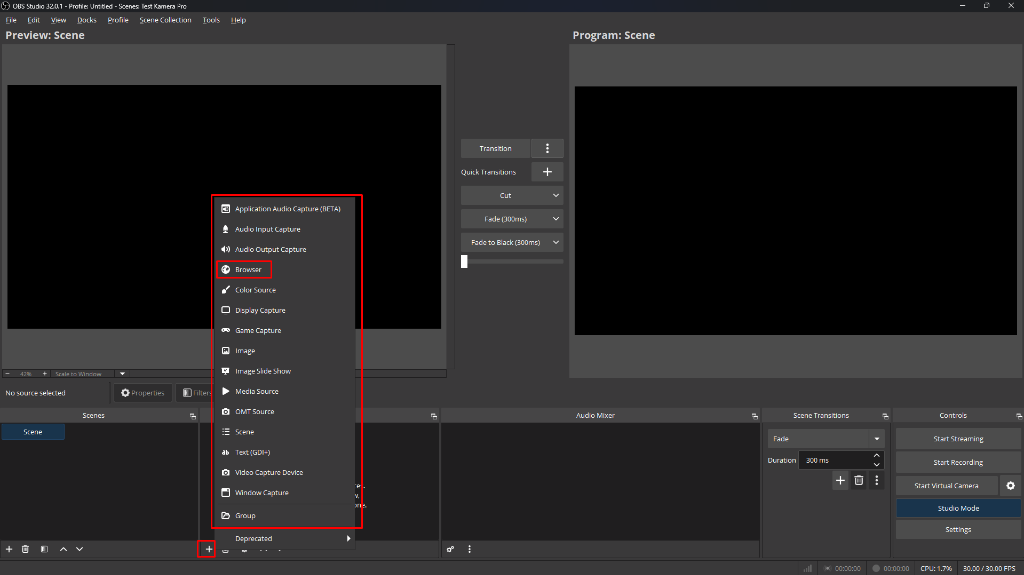
Task: Choose Audio Input Capture source
Action: 285,229
